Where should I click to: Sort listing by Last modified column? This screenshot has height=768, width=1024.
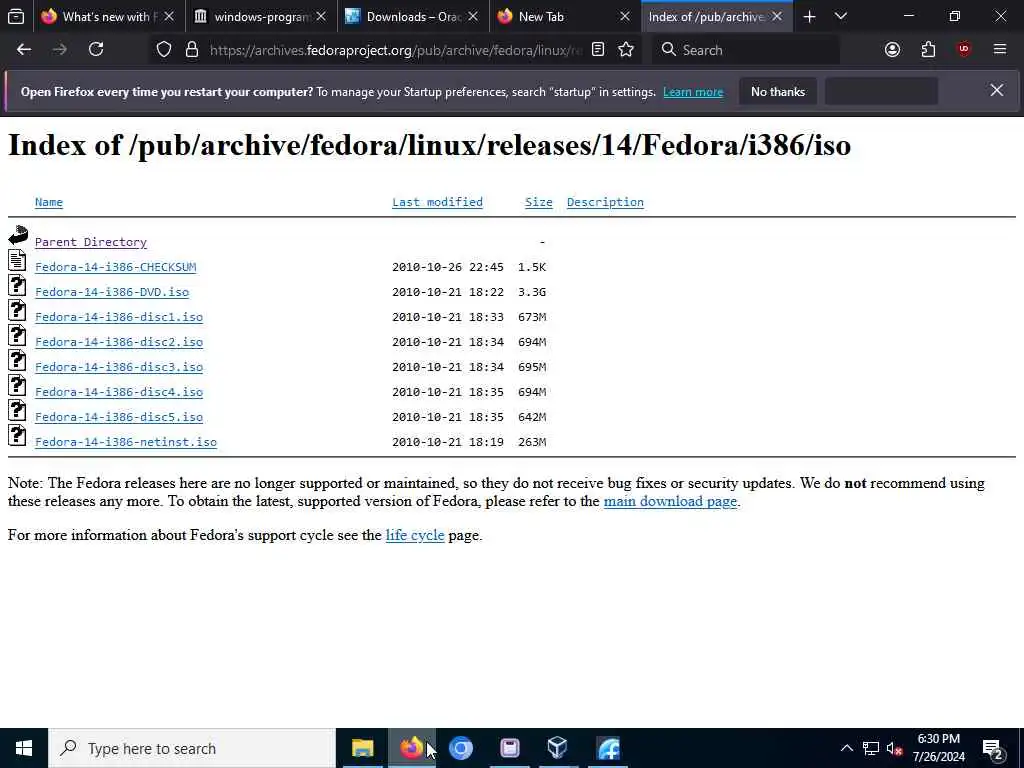tap(437, 202)
